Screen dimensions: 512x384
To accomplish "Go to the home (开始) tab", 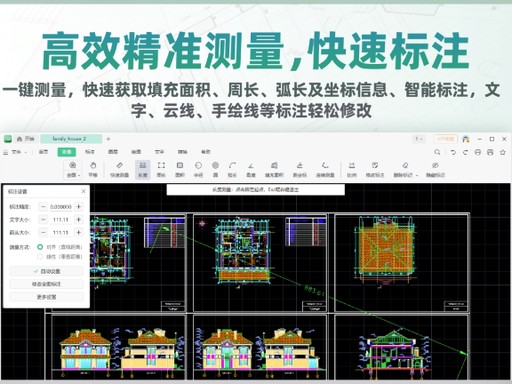I will [26, 139].
